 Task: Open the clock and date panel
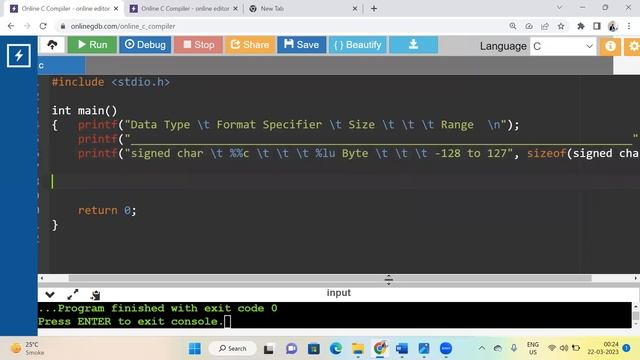(x=603, y=348)
